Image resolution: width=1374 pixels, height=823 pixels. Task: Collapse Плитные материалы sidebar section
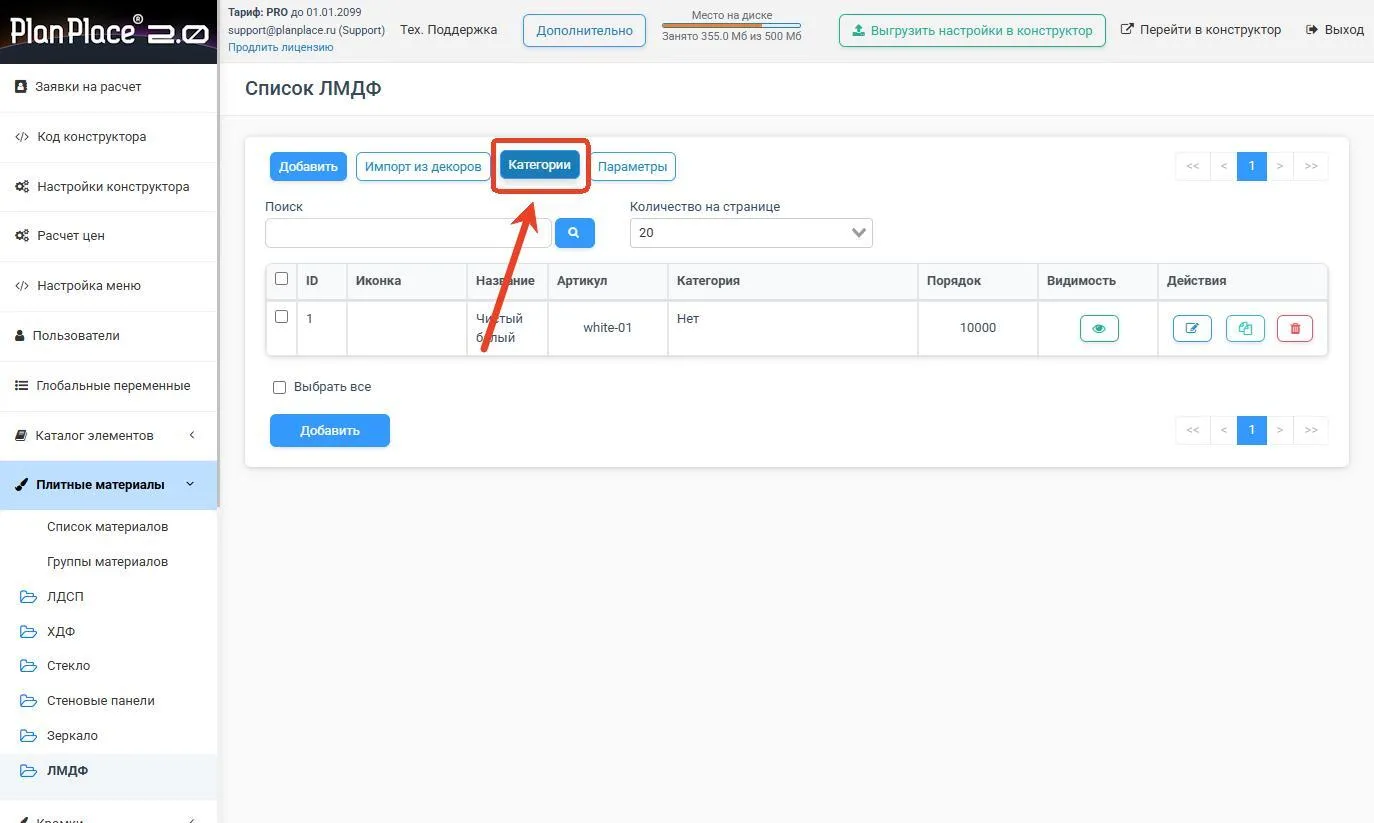pos(108,485)
